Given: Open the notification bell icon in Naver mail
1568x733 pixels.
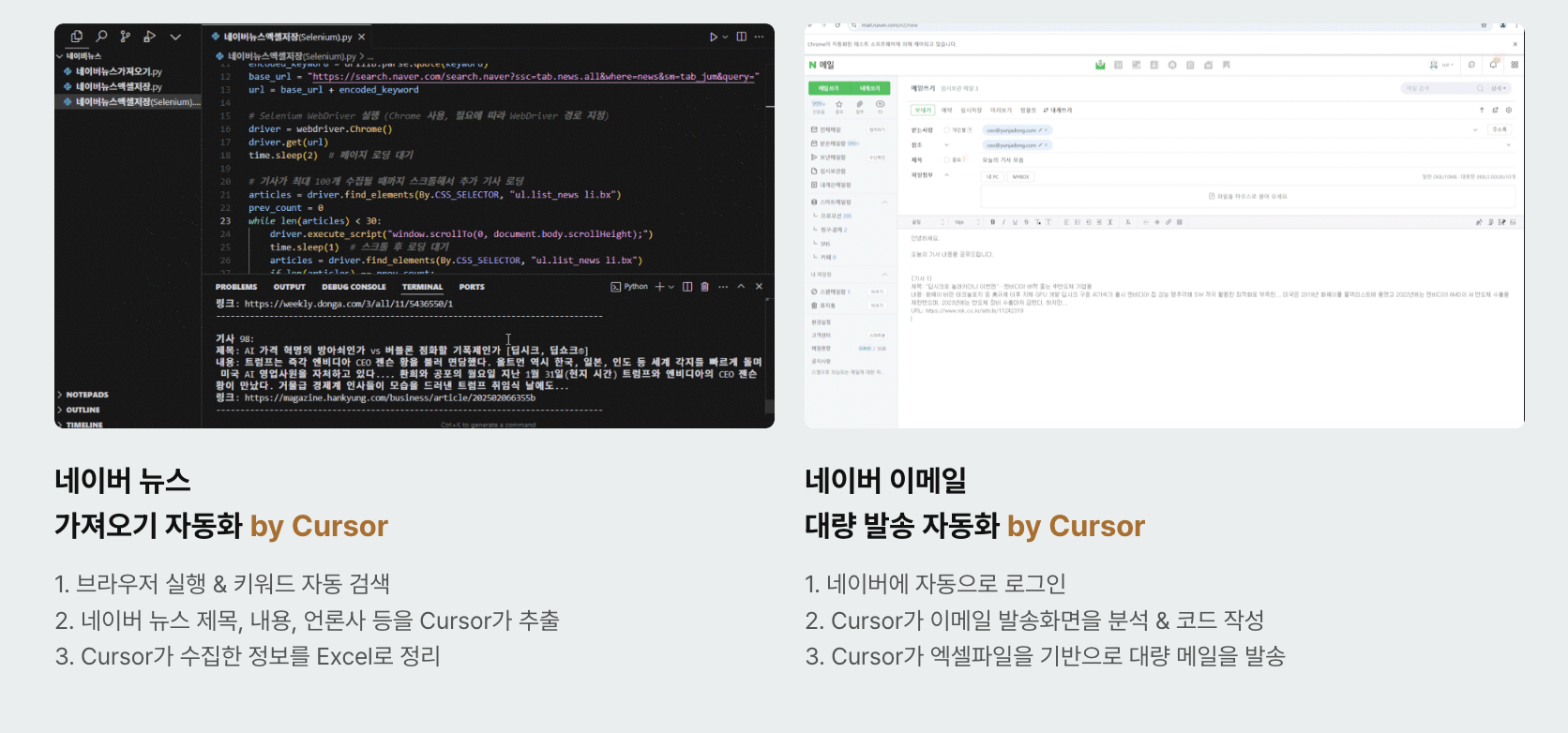Looking at the screenshot, I should pyautogui.click(x=1493, y=65).
